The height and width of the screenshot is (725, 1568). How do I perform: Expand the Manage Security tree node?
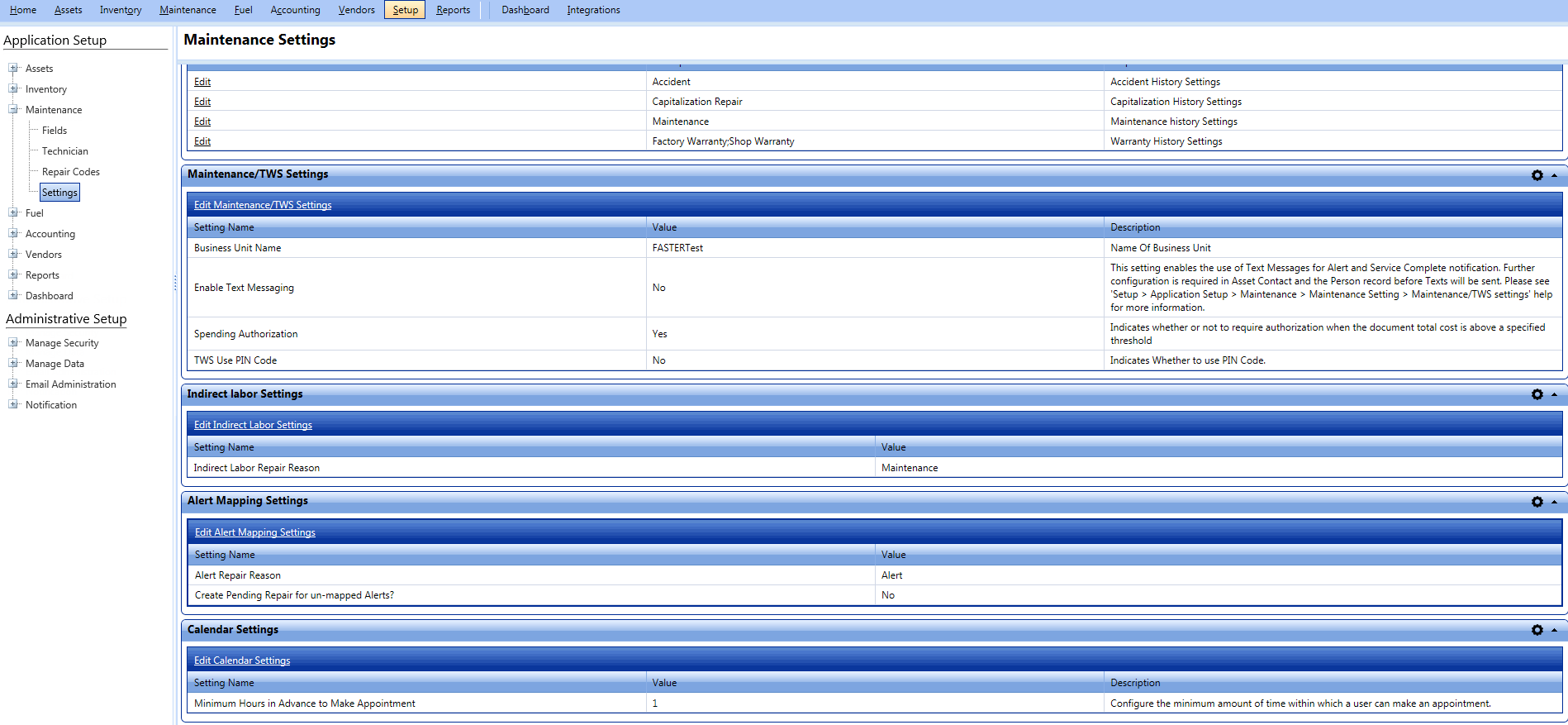(x=13, y=342)
